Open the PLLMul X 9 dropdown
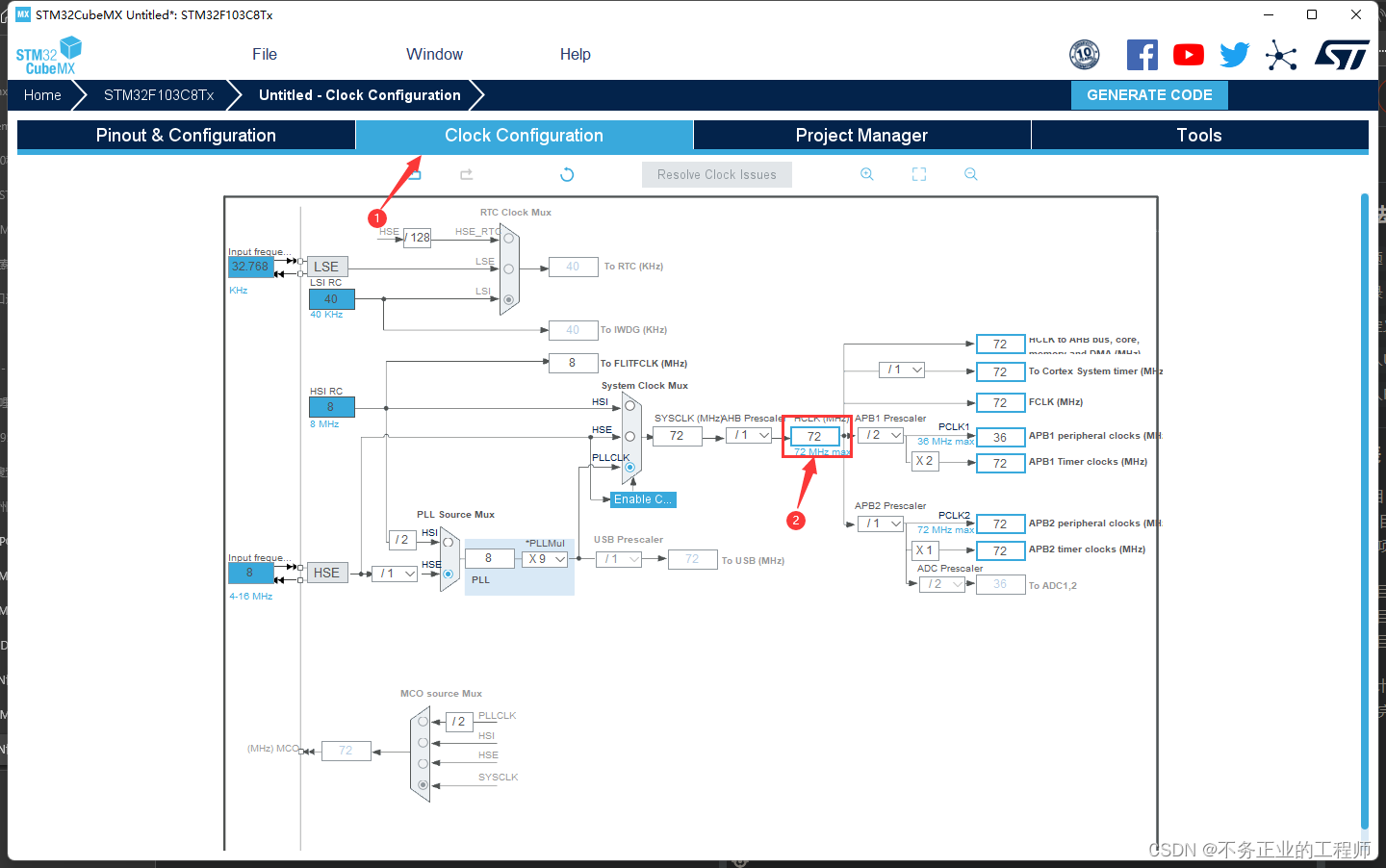The width and height of the screenshot is (1386, 868). point(545,559)
